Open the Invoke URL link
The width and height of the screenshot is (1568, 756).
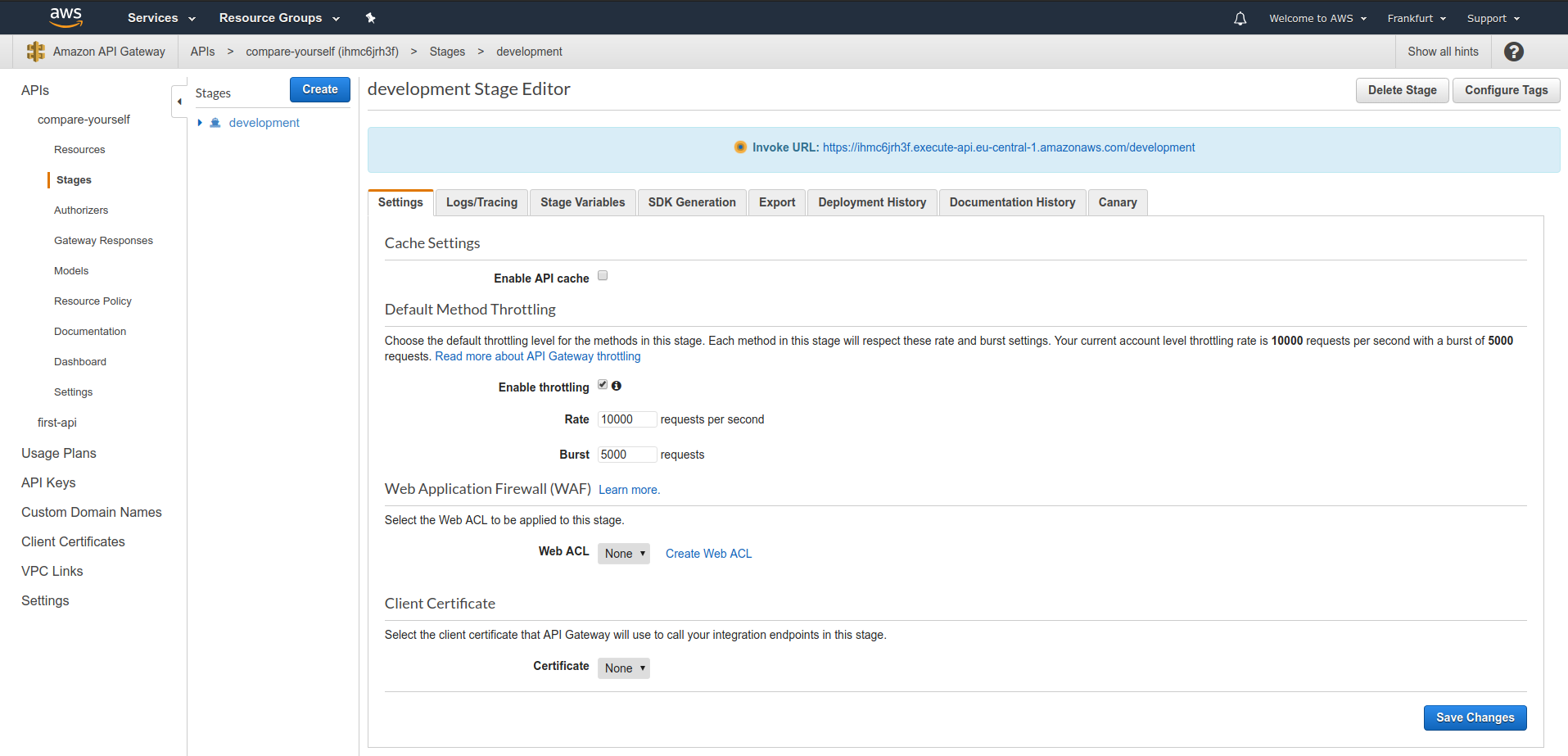point(1009,147)
